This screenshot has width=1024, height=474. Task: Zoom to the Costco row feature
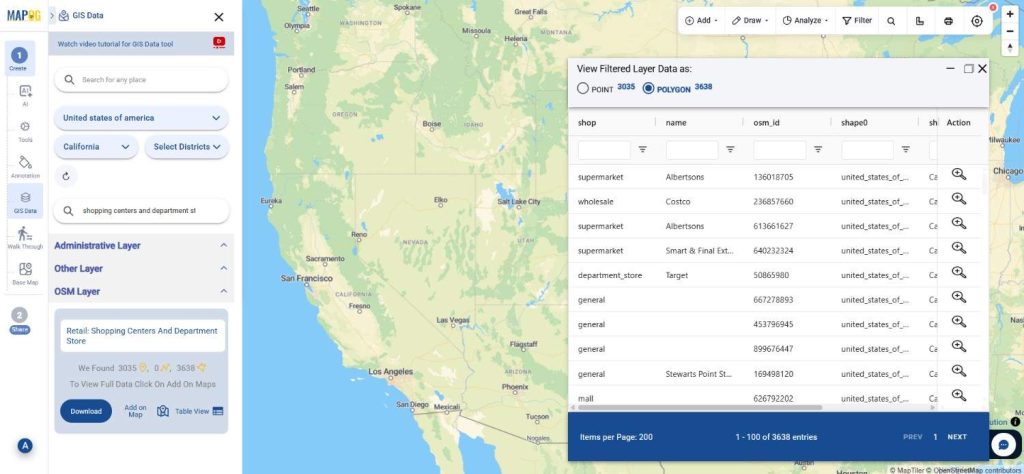pyautogui.click(x=958, y=198)
